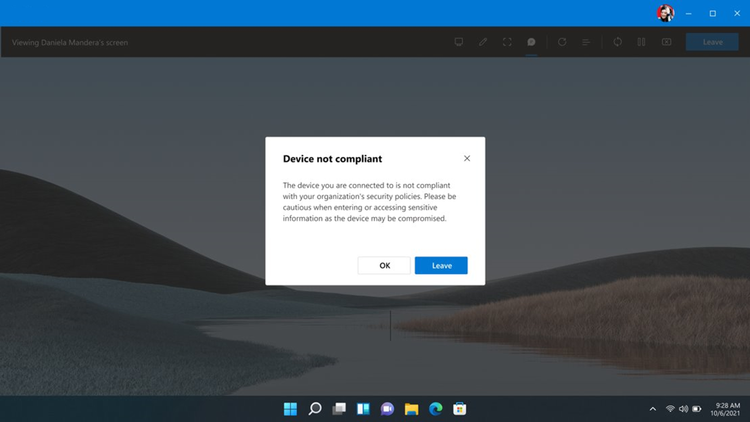Select the monitor icon in session toolbar
750x422 pixels.
[x=459, y=42]
